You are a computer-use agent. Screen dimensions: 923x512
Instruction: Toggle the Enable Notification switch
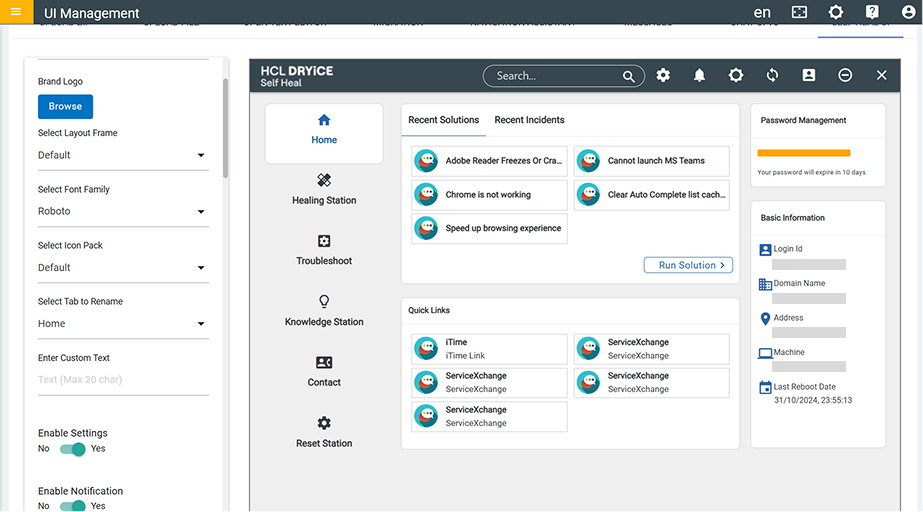[x=73, y=506]
